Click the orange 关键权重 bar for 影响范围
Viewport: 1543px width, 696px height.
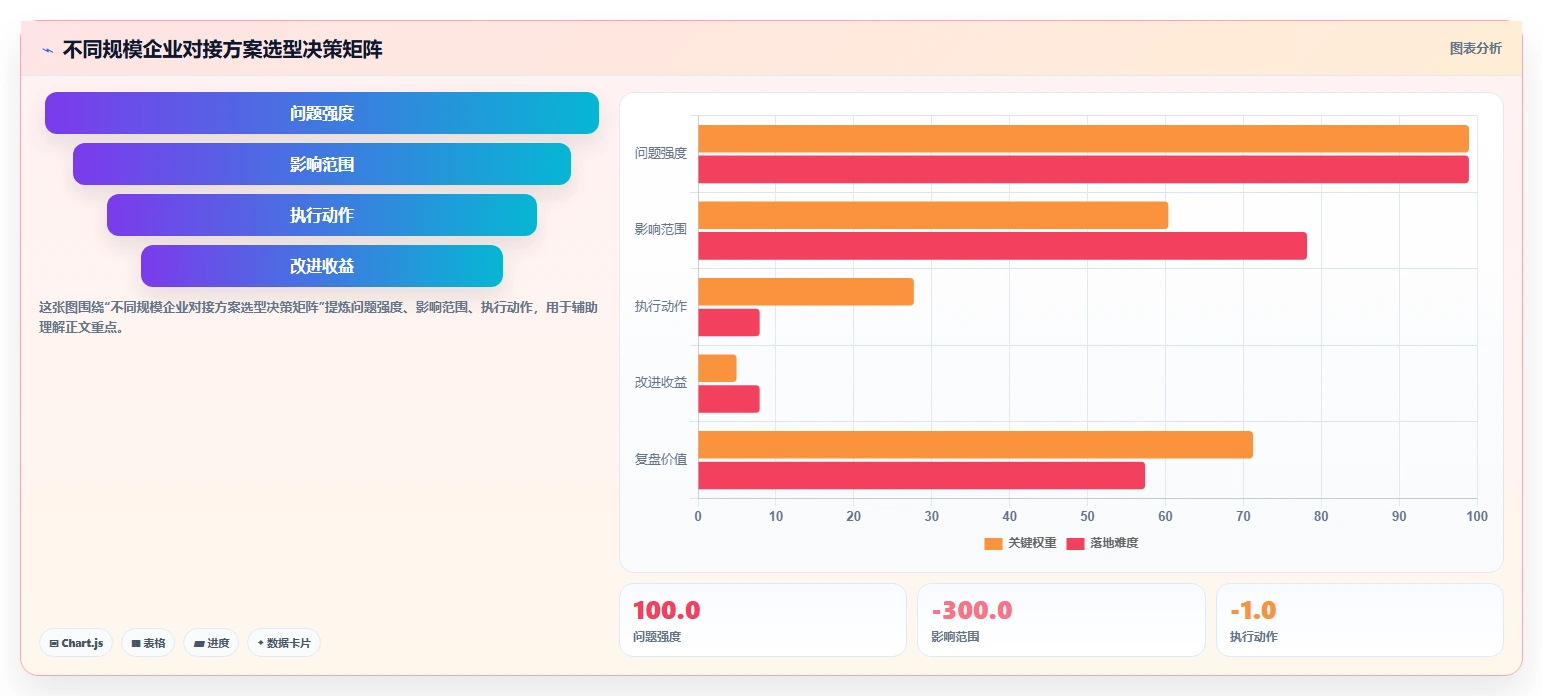pyautogui.click(x=933, y=215)
